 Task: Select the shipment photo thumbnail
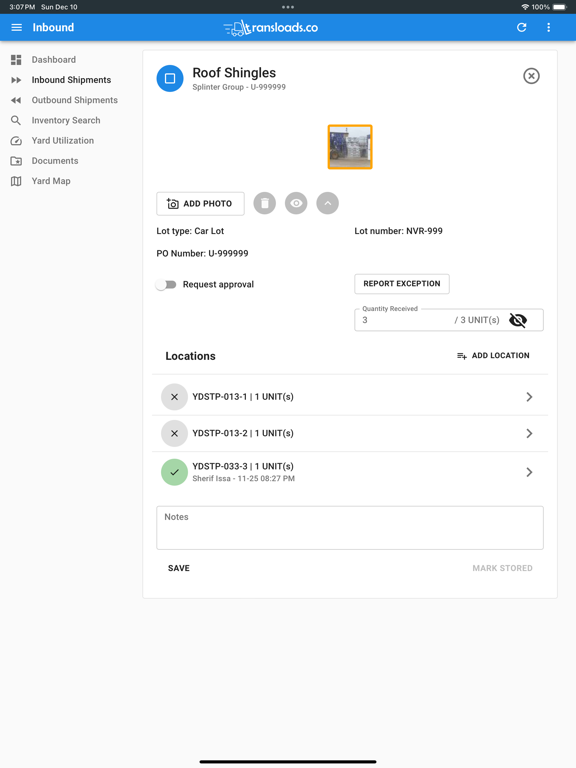(350, 147)
